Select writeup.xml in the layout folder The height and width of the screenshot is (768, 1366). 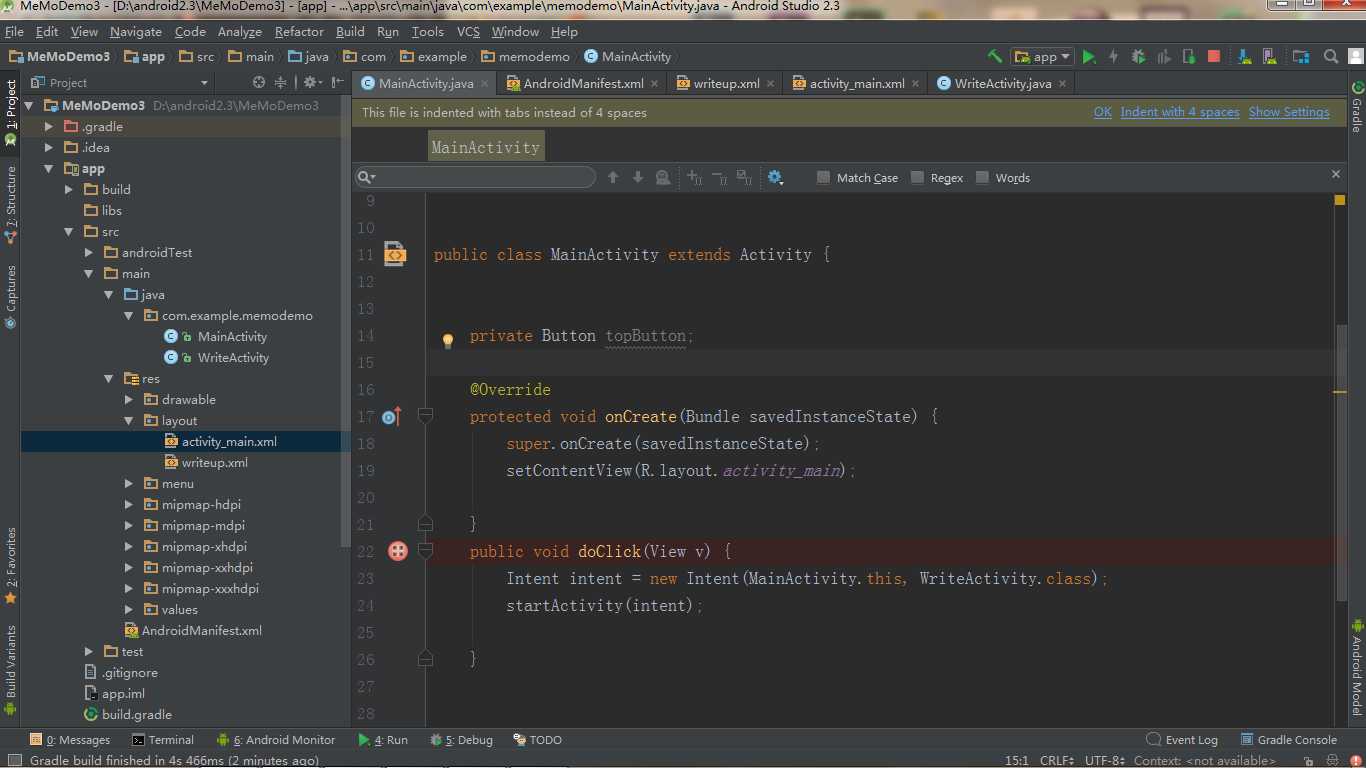tap(214, 462)
